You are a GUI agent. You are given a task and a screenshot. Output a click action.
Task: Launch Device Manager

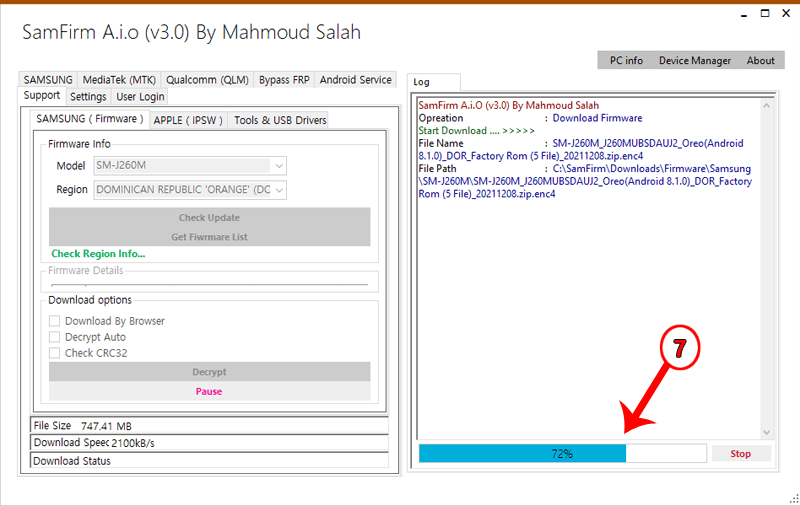tap(694, 60)
